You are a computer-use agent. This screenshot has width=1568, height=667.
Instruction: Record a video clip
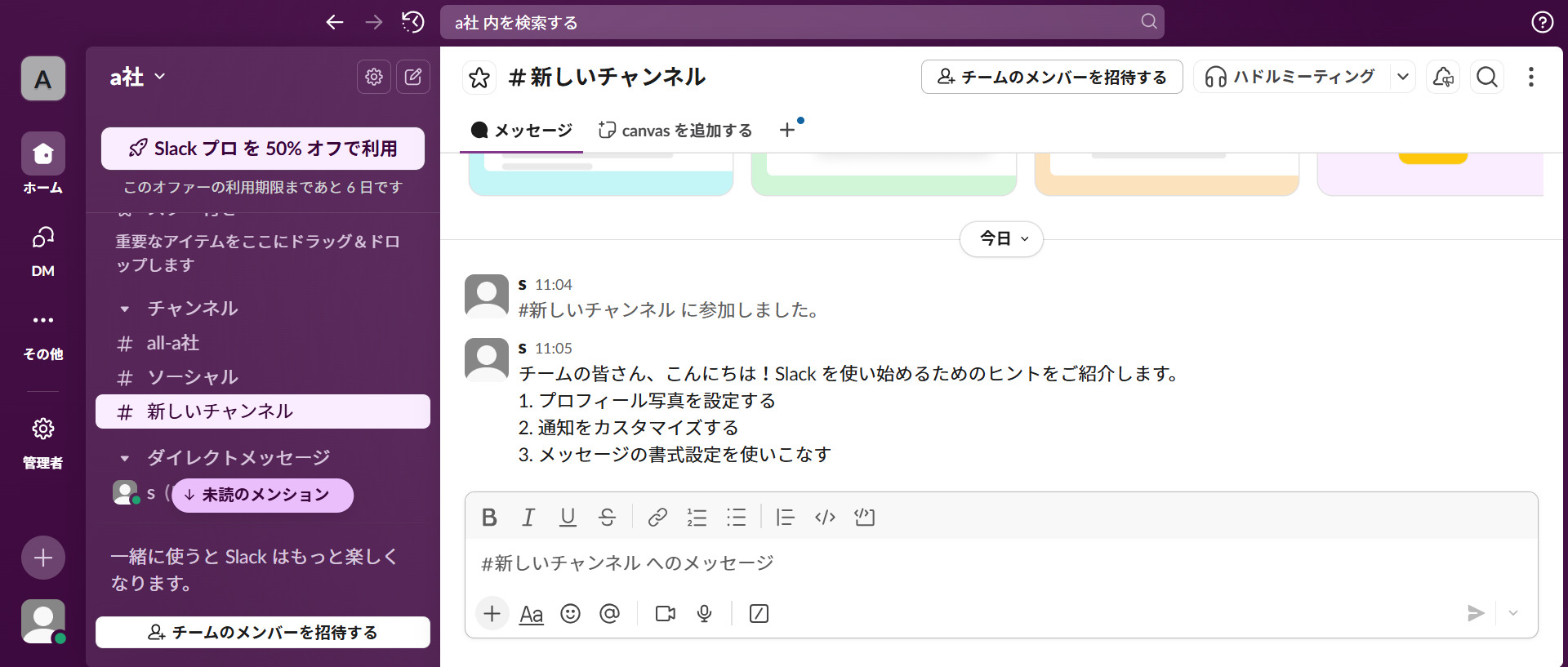pos(666,613)
